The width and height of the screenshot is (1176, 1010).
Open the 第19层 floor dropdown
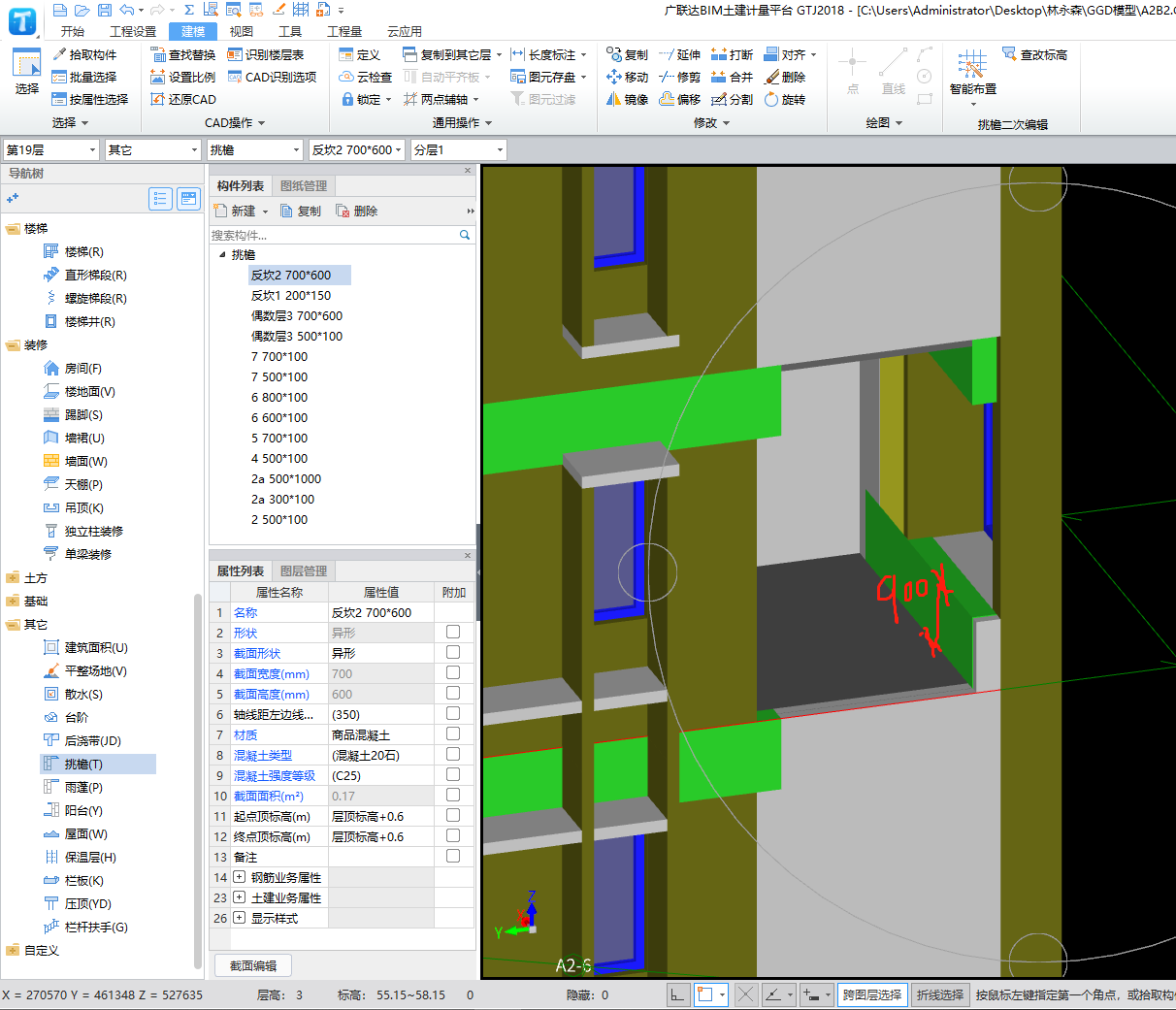(x=51, y=149)
